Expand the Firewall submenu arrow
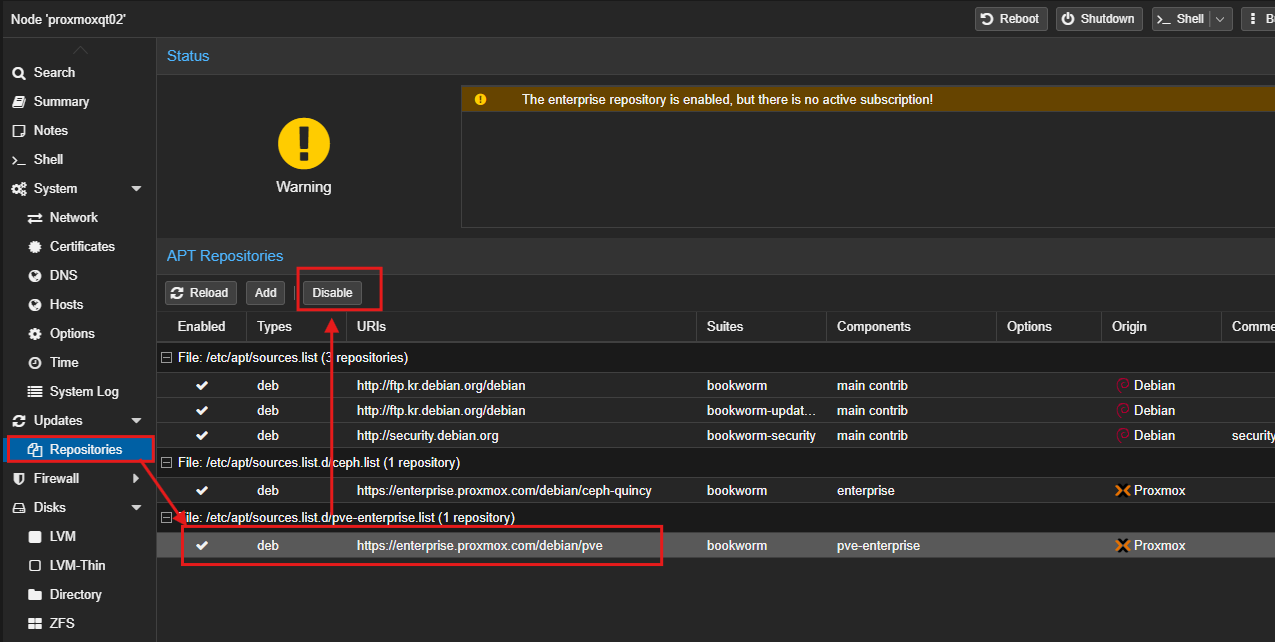 pyautogui.click(x=136, y=478)
